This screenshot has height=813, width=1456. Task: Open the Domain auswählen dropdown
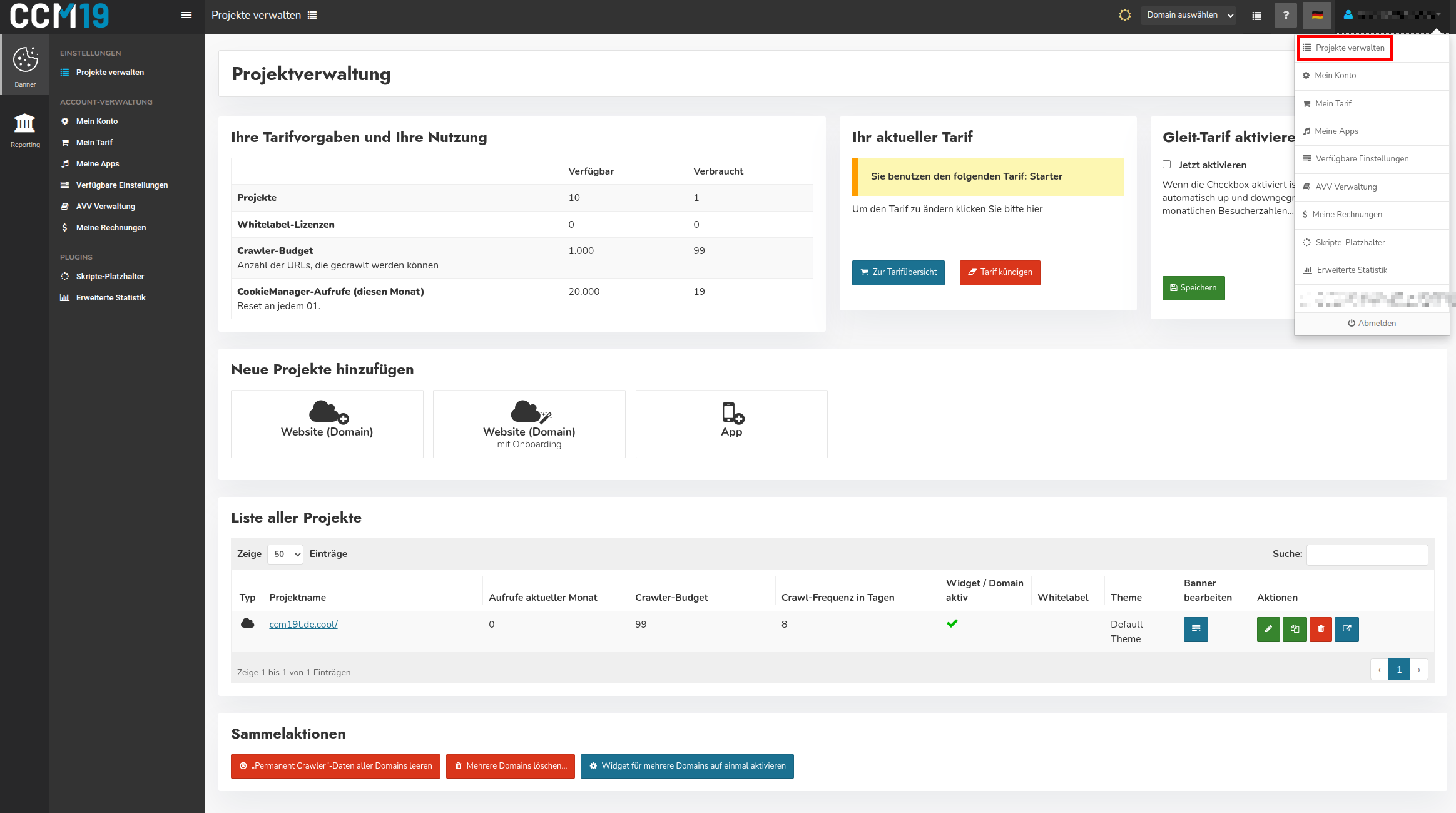click(x=1189, y=15)
